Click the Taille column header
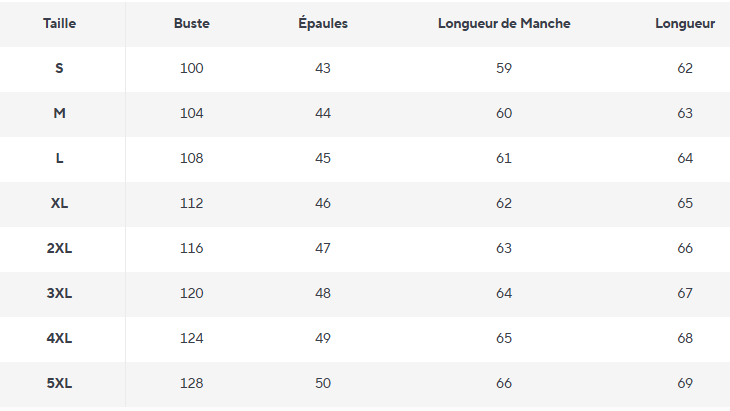The image size is (730, 411). (x=59, y=24)
